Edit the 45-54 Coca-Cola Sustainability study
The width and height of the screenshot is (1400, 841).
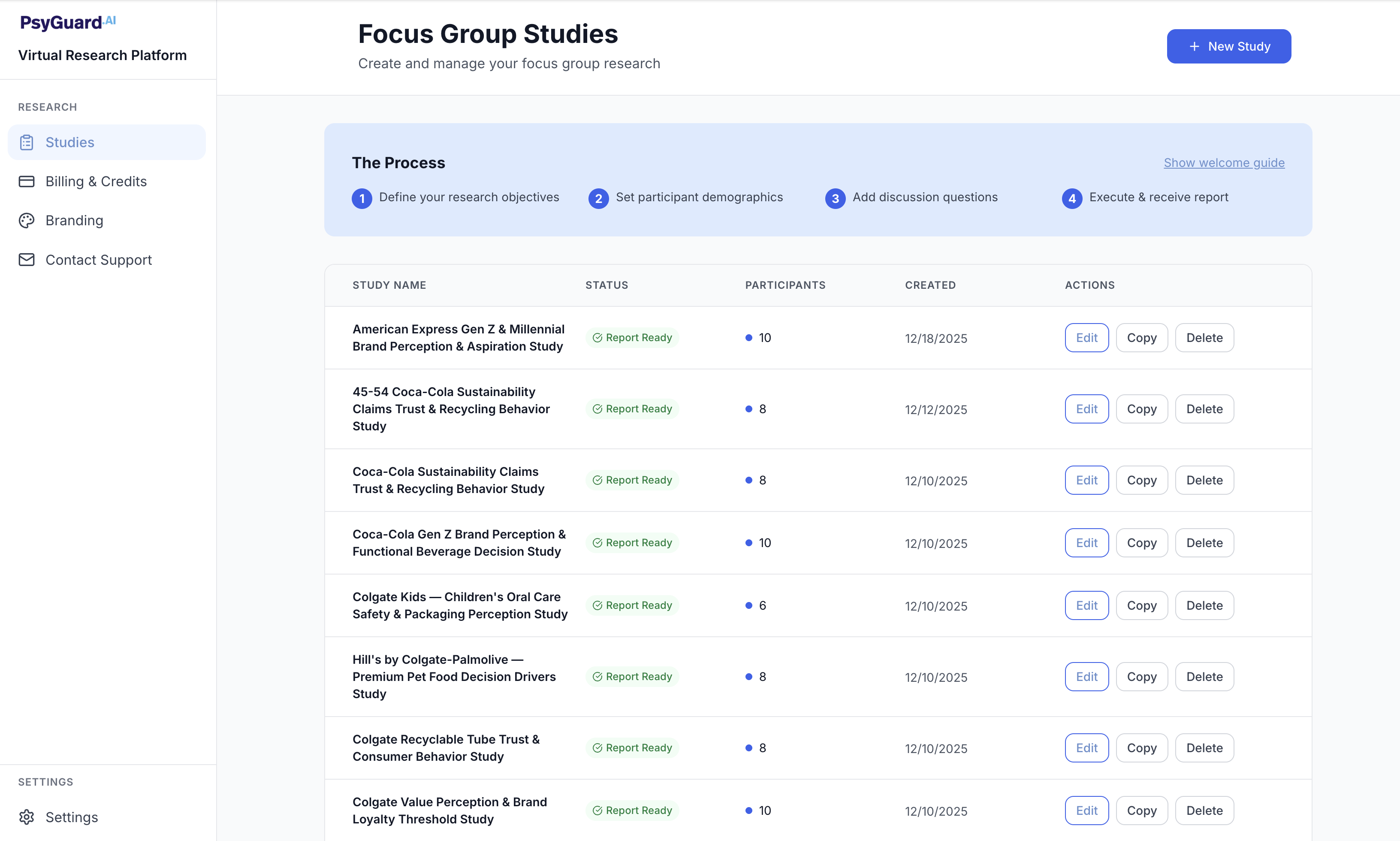point(1086,408)
